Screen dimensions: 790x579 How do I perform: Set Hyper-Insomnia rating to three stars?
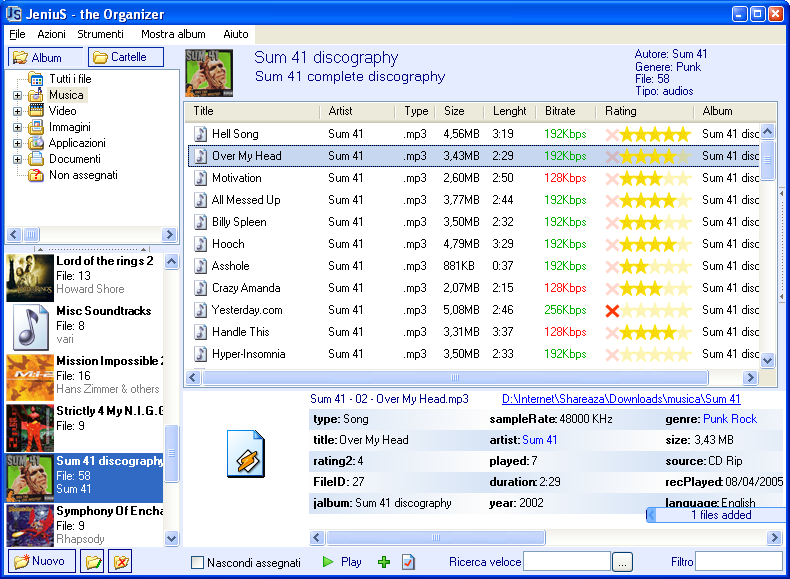tap(655, 355)
